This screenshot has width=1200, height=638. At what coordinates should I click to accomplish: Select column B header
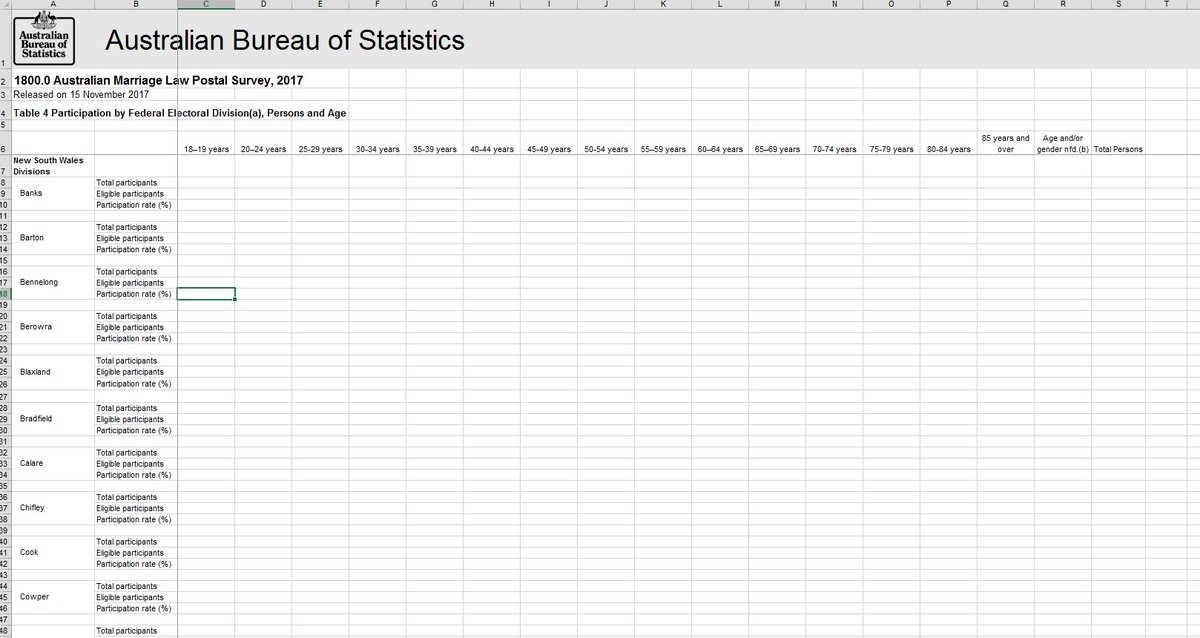click(x=135, y=4)
